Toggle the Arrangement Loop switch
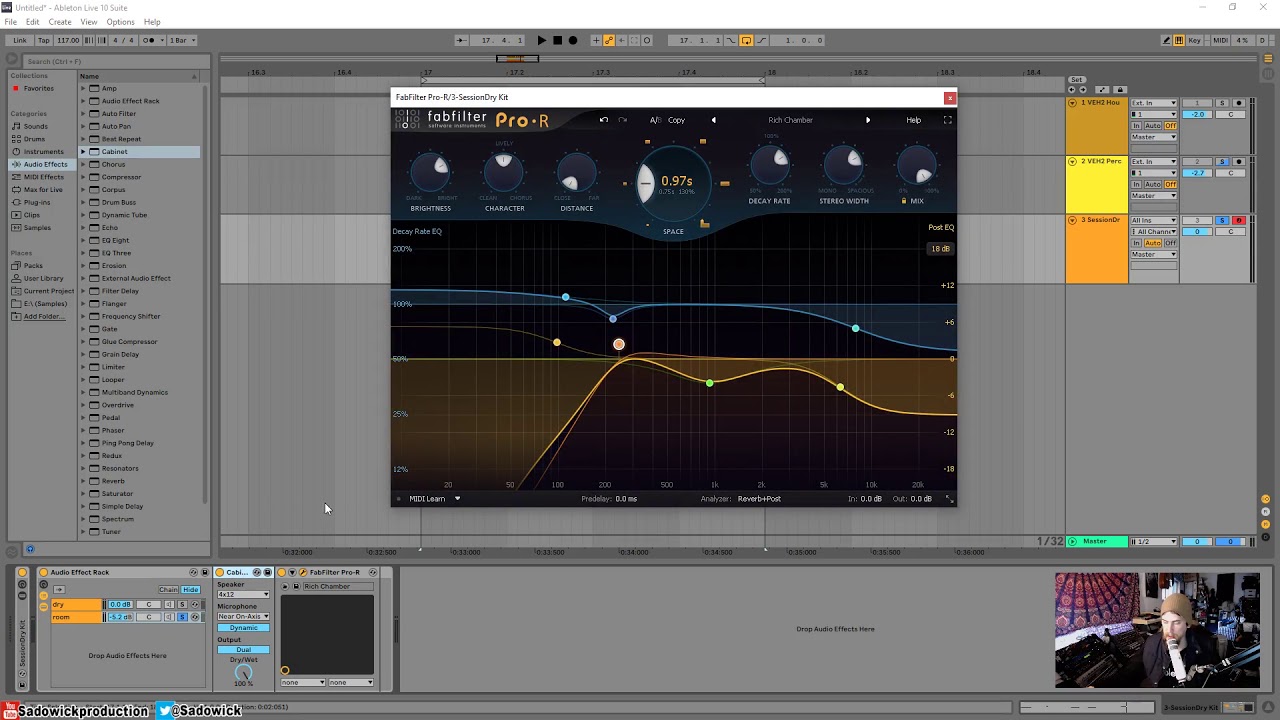 (x=746, y=40)
